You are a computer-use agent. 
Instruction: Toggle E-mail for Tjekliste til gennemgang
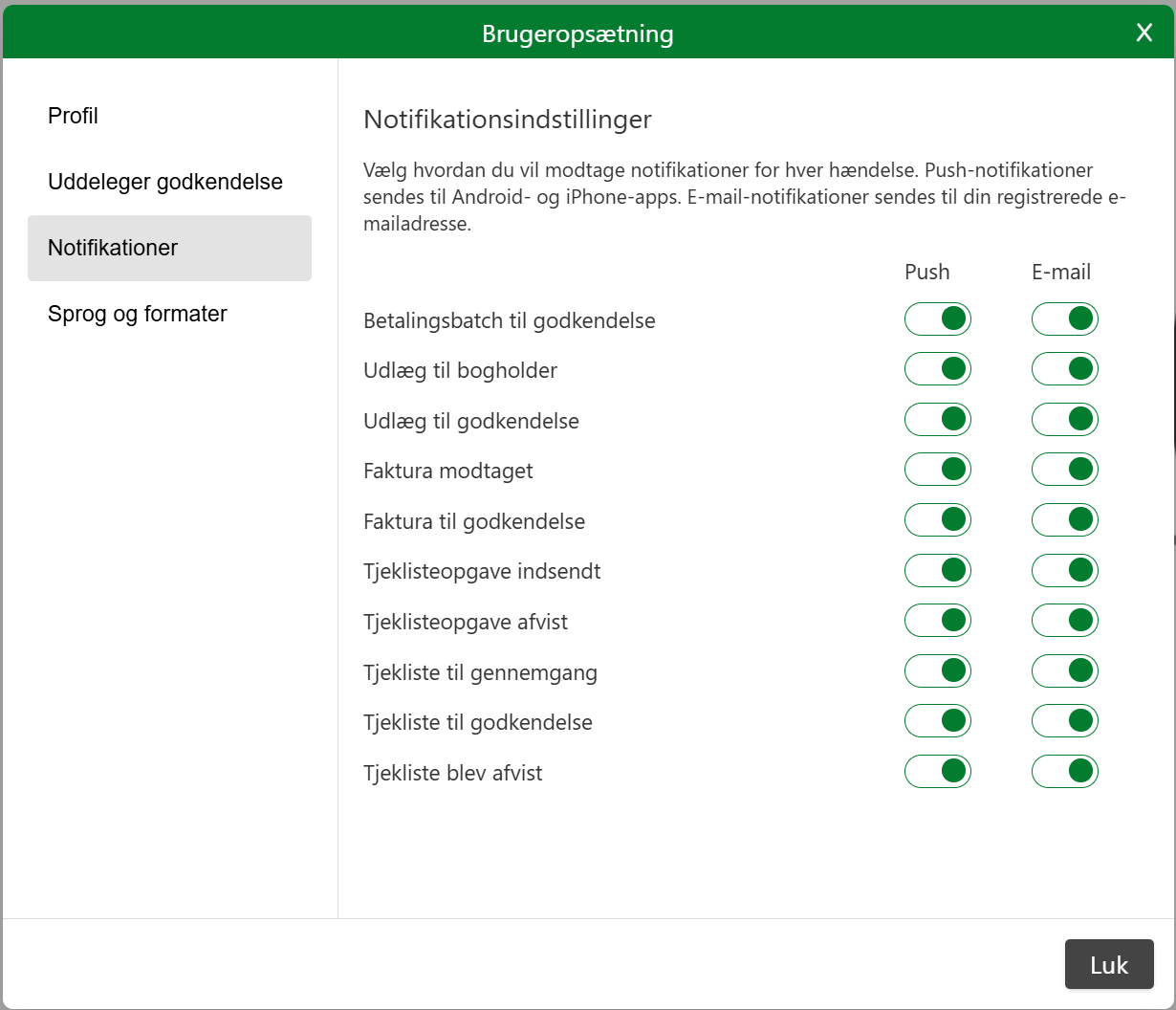tap(1065, 670)
